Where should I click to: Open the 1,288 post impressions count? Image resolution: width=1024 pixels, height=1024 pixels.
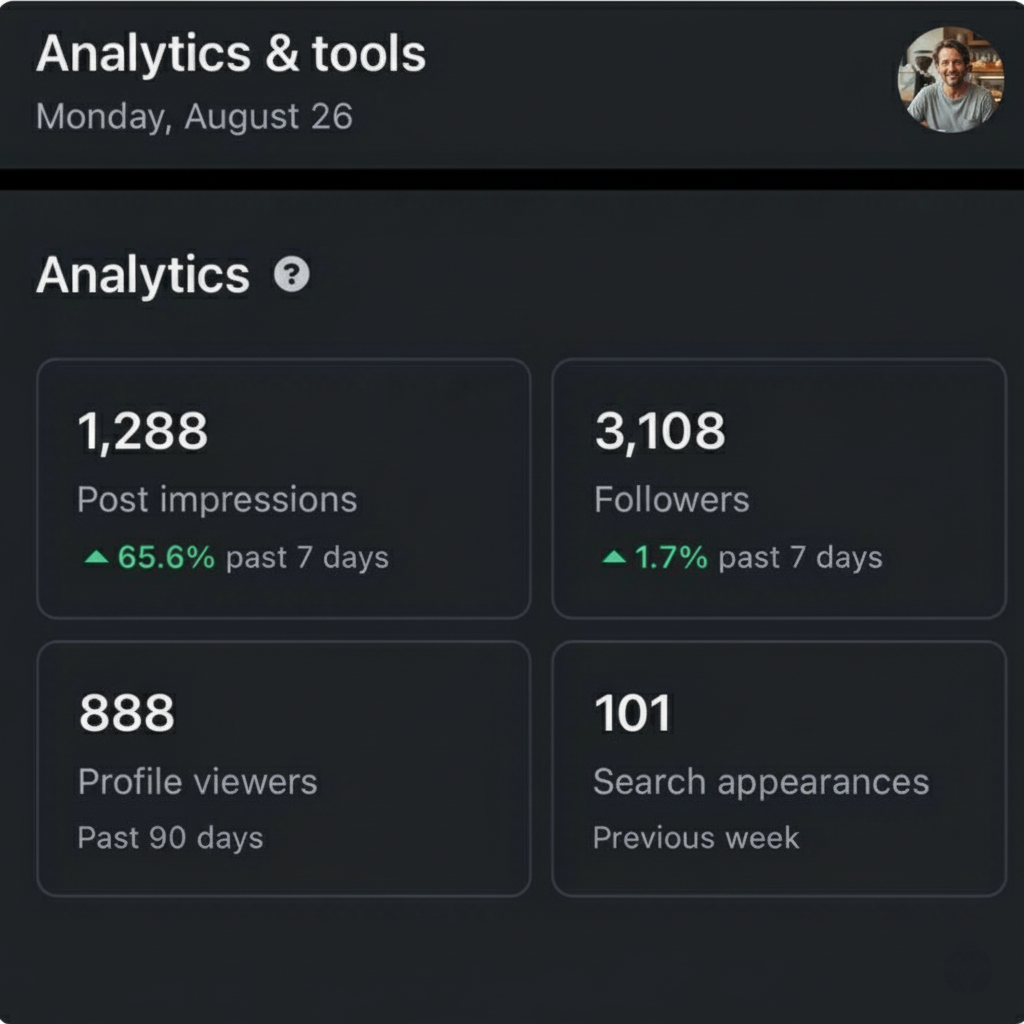142,431
